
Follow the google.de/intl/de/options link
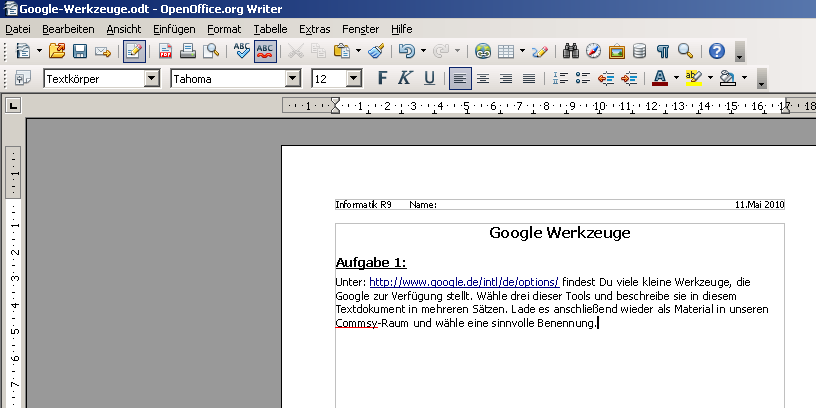[464, 282]
